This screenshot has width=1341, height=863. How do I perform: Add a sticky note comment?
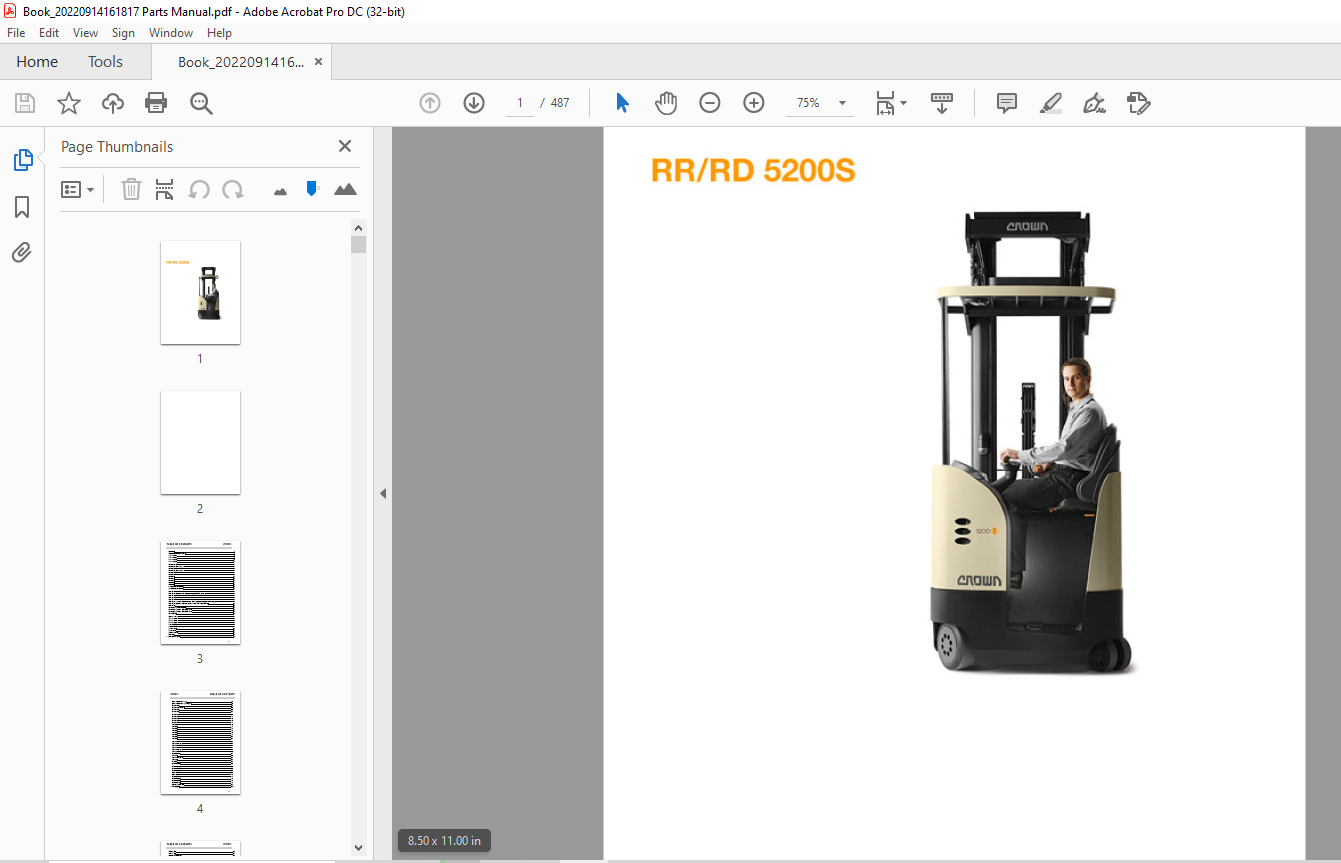tap(1007, 103)
